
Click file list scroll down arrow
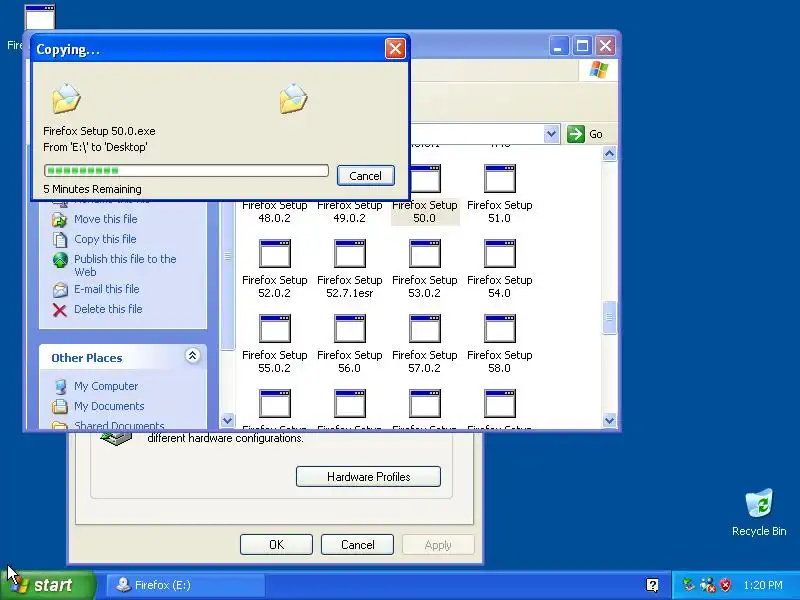click(x=609, y=420)
